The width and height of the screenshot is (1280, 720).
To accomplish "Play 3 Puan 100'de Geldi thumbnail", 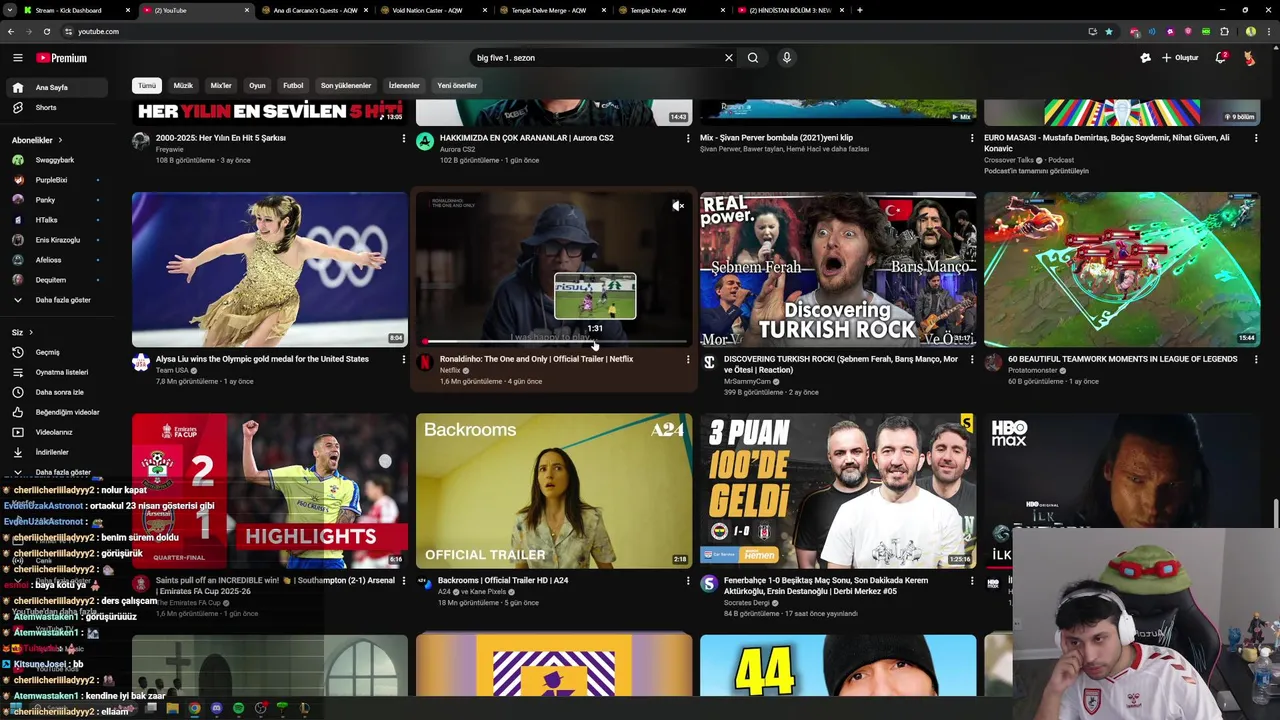I will tap(838, 491).
